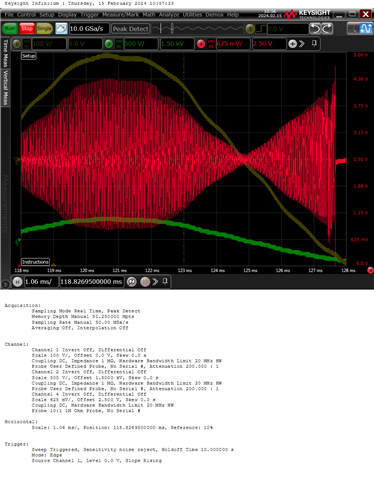Click the waveform memory overview bar

[x=198, y=29]
